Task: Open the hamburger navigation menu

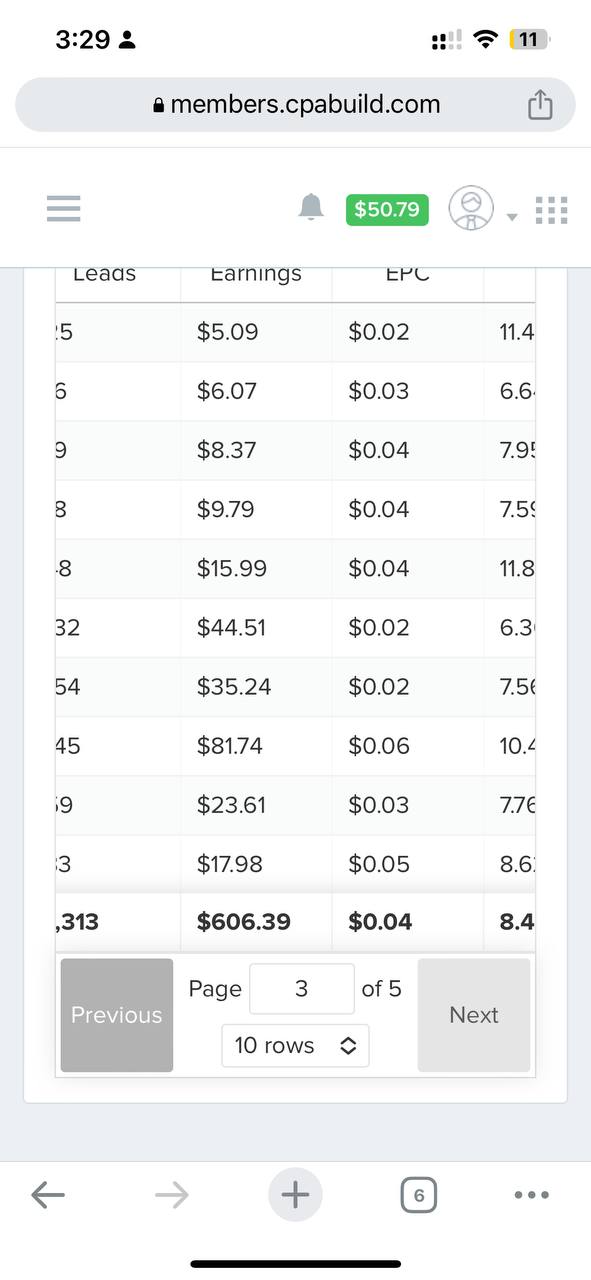Action: 63,208
